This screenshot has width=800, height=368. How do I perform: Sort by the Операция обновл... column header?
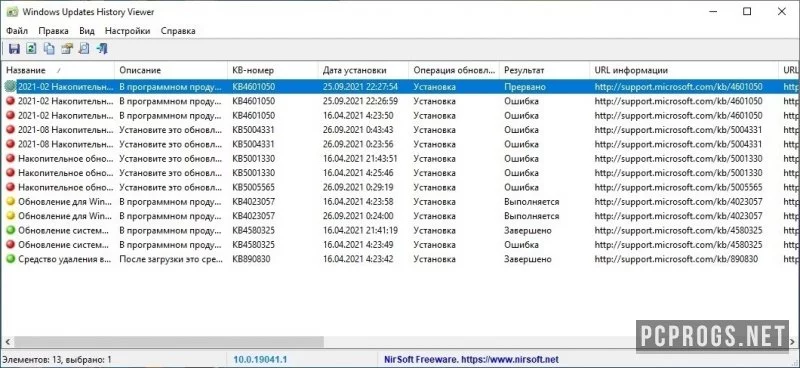(x=454, y=70)
